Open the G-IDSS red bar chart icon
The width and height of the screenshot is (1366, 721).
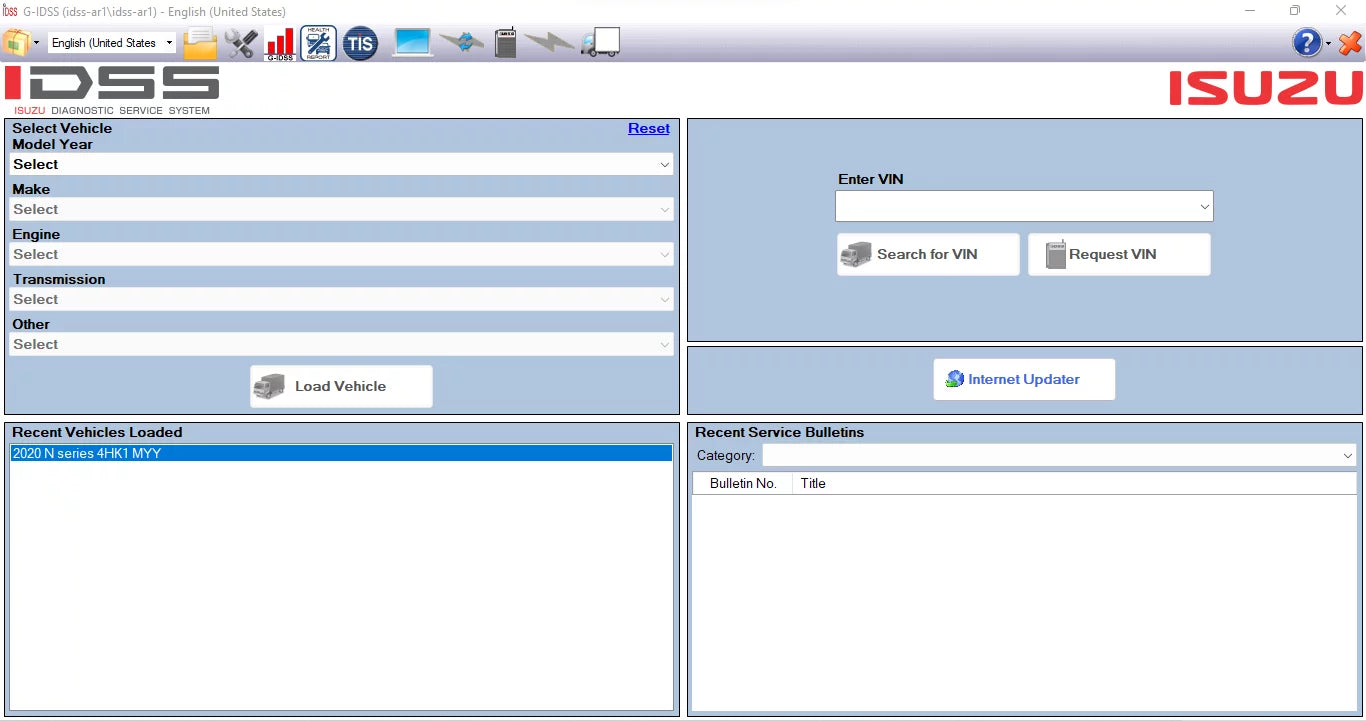coord(280,43)
